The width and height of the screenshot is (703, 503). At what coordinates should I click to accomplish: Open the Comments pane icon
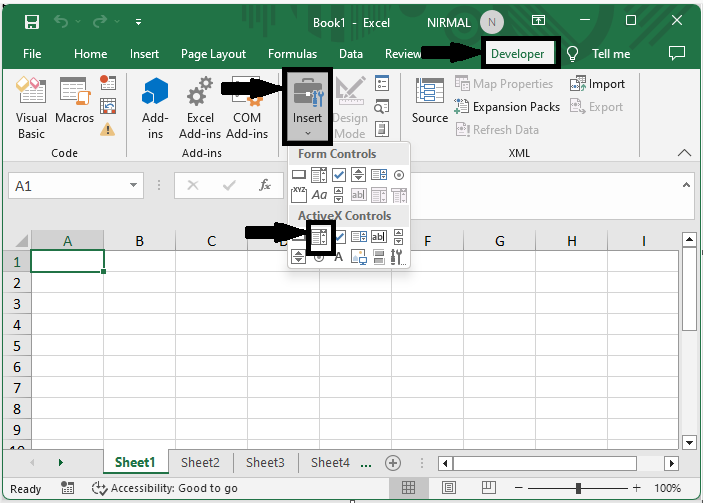click(x=677, y=53)
